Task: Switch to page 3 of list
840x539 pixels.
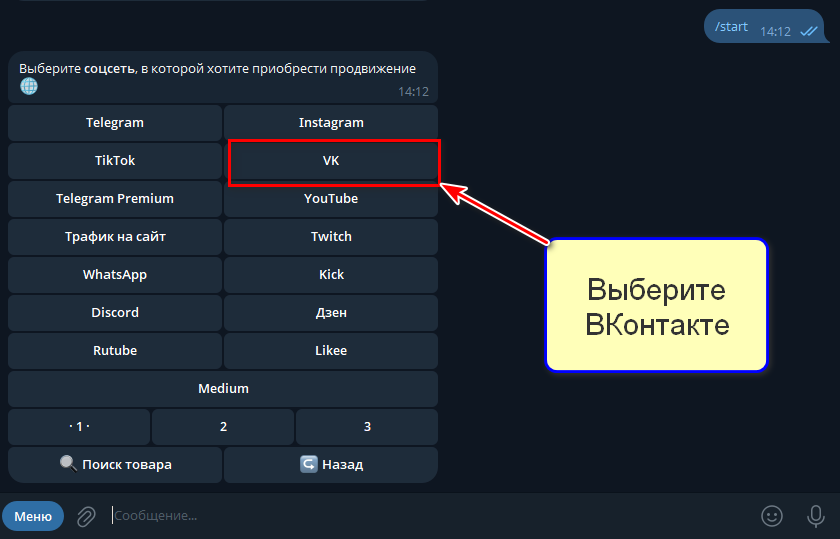Action: (367, 427)
